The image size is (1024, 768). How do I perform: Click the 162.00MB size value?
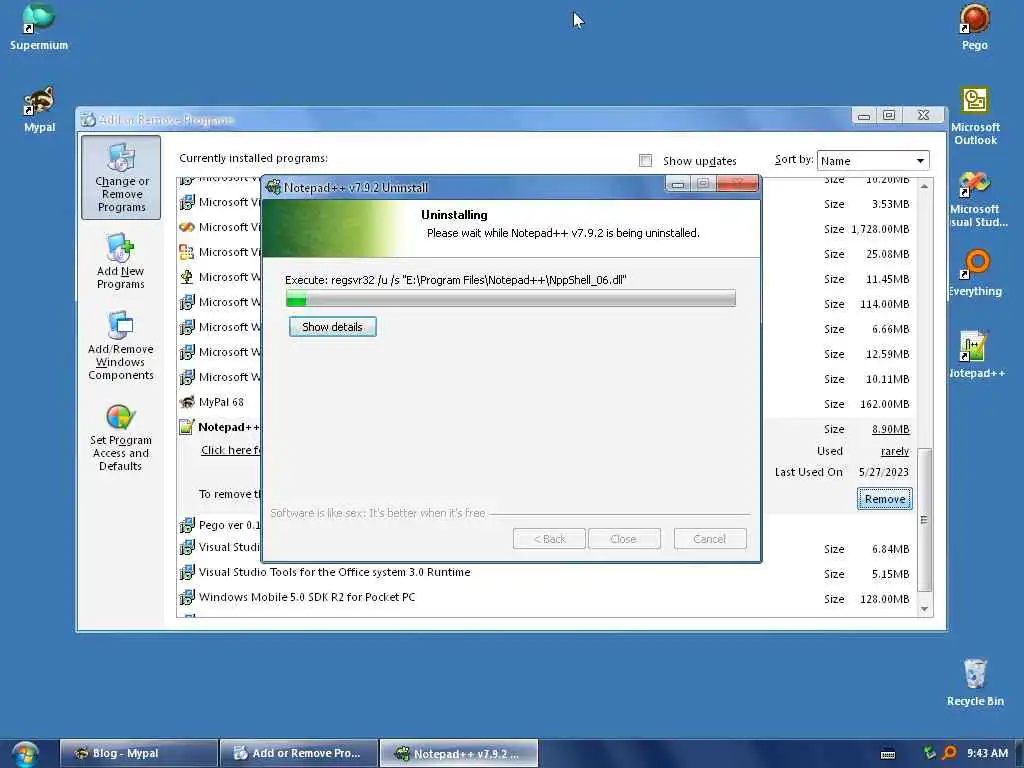click(884, 404)
